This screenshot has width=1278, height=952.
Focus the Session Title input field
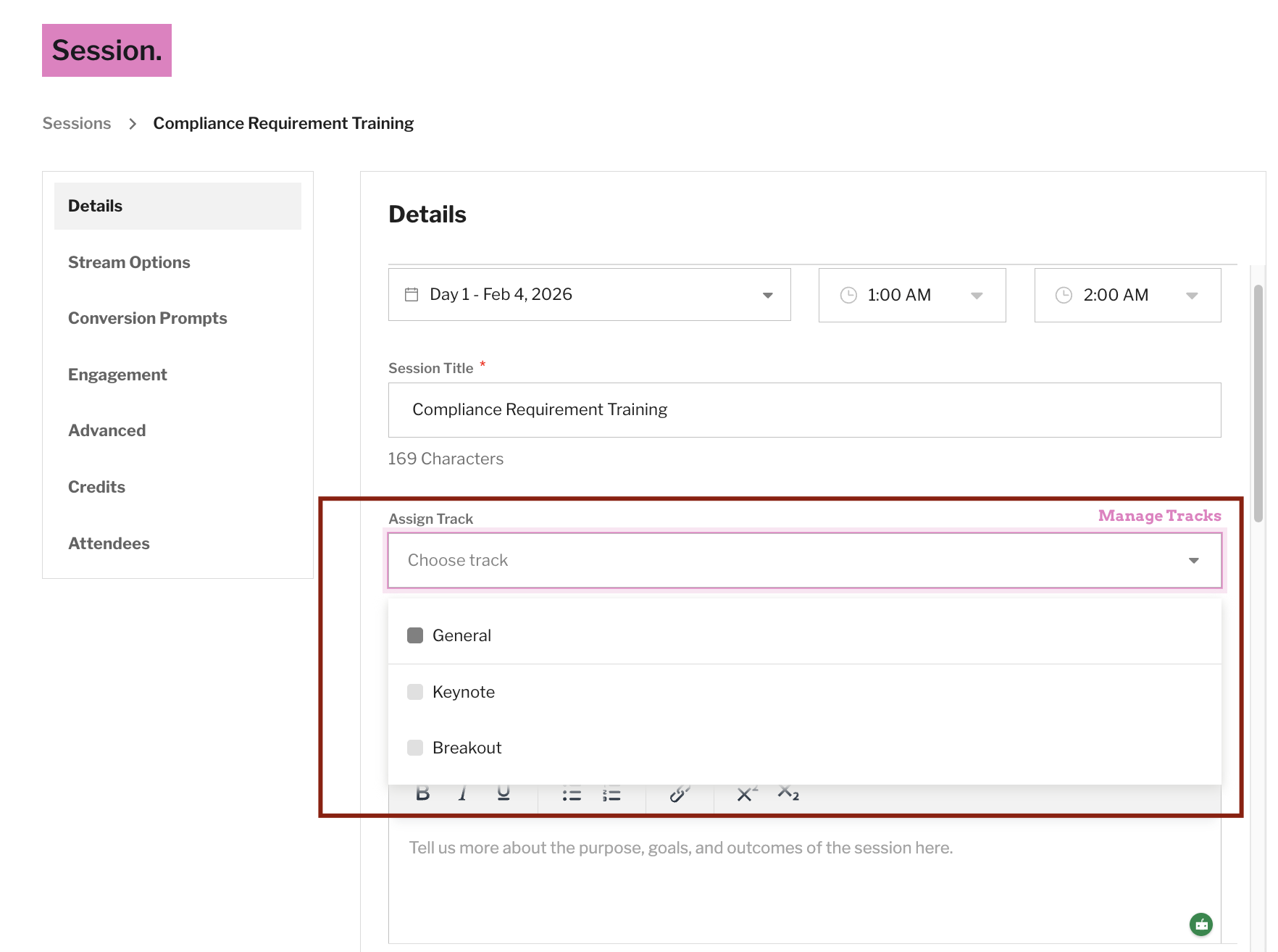(804, 410)
